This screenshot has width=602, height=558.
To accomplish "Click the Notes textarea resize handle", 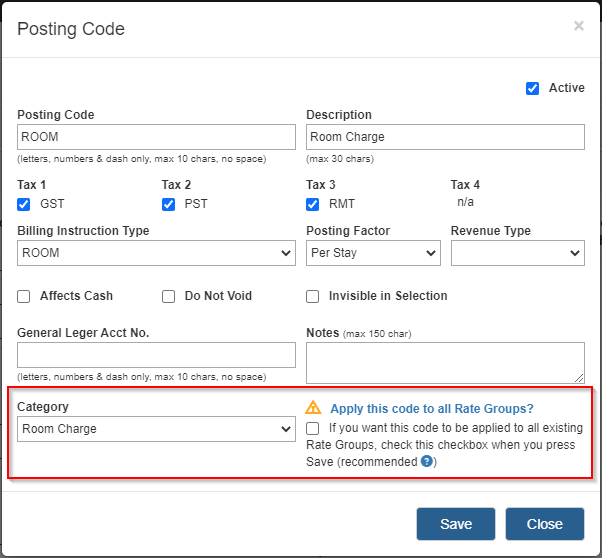I will (579, 378).
